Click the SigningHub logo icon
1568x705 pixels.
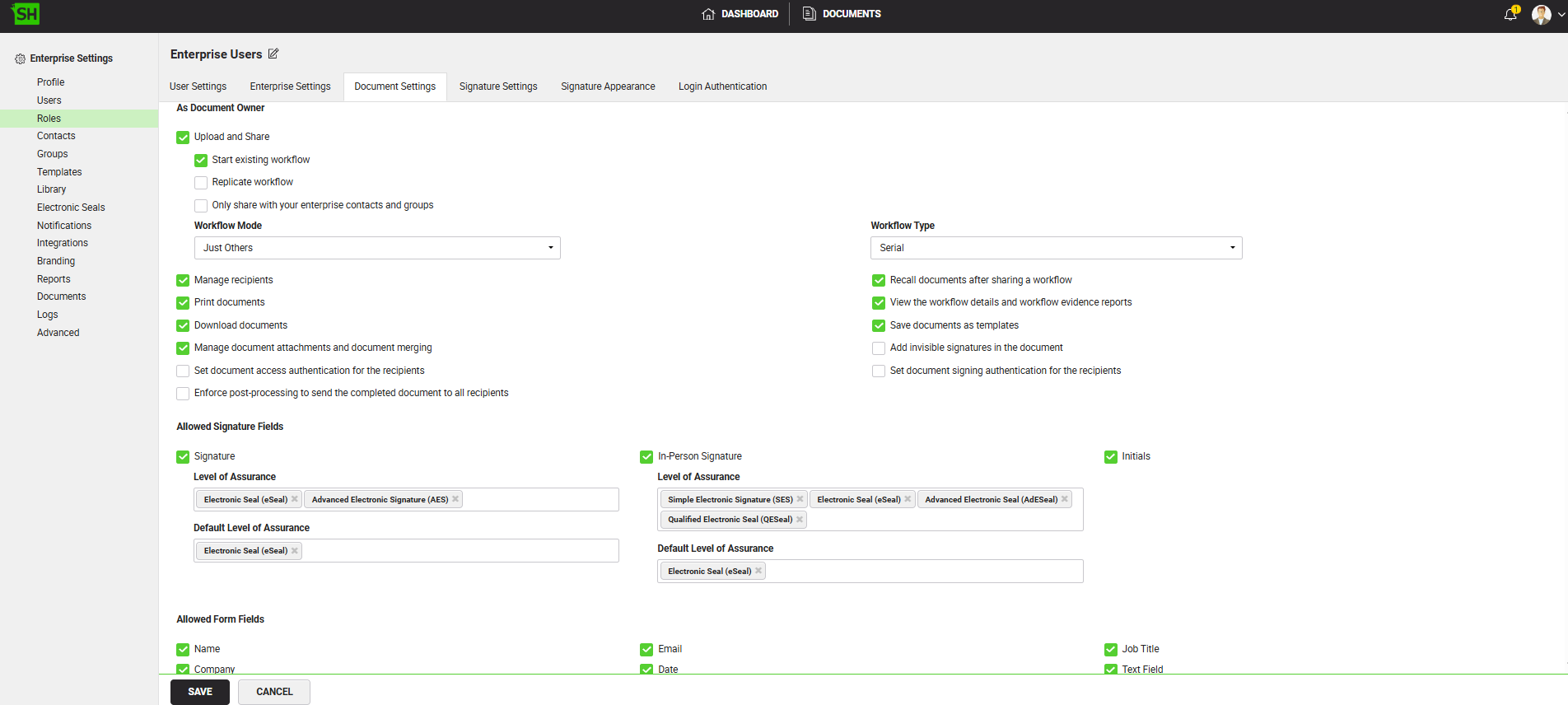coord(26,14)
